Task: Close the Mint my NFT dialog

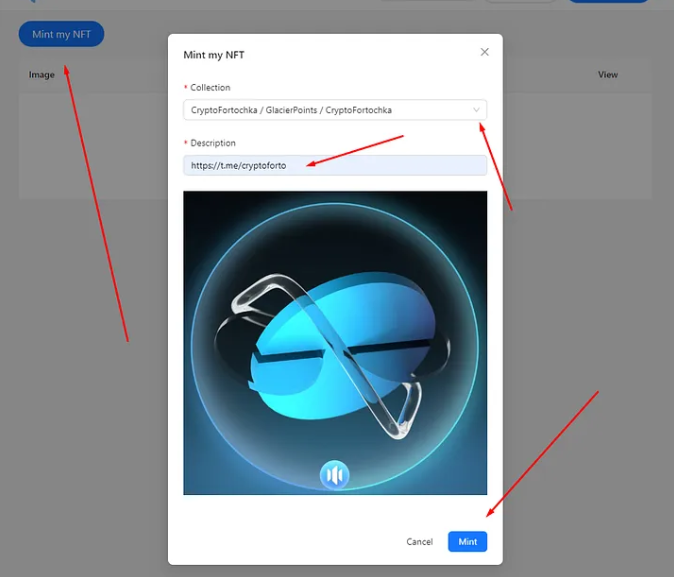Action: (x=485, y=52)
